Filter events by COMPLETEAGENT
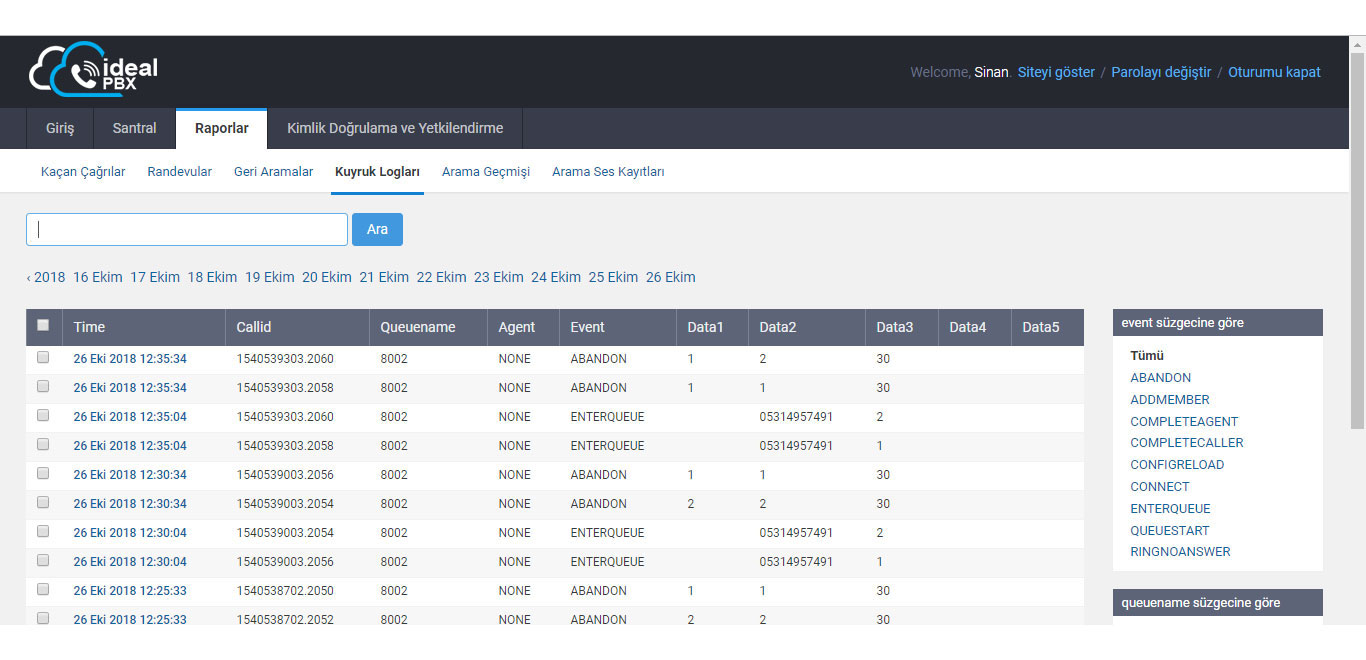The height and width of the screenshot is (660, 1366). (x=1184, y=421)
